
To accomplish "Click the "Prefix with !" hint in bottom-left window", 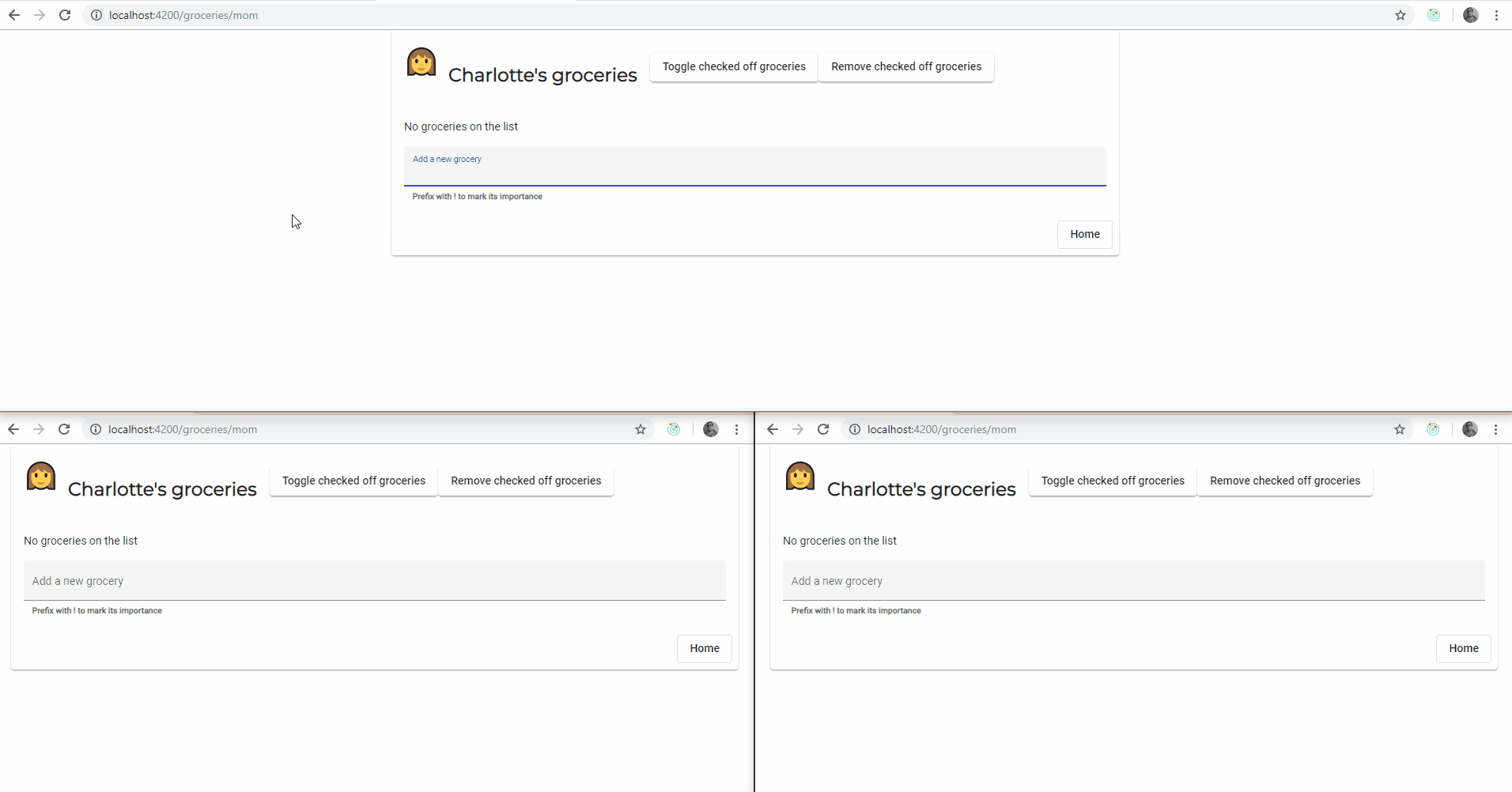I will click(96, 611).
